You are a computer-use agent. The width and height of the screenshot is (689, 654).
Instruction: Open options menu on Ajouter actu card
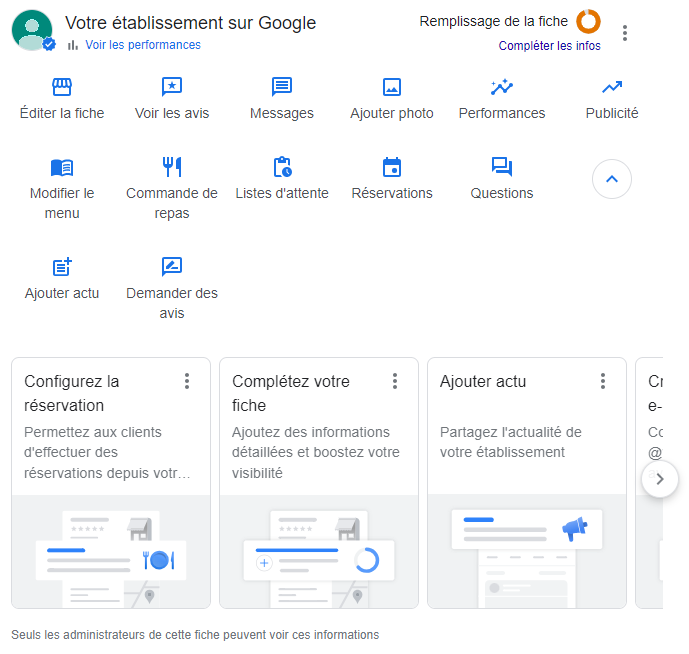pos(603,381)
